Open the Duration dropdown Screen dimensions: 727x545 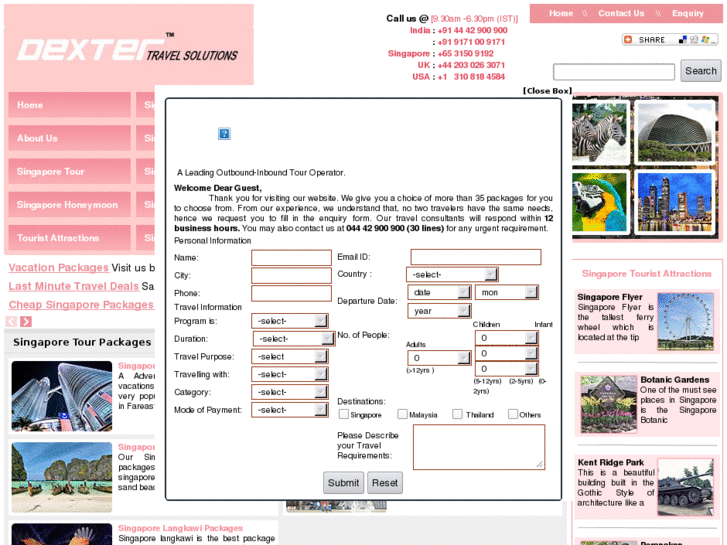pyautogui.click(x=293, y=339)
